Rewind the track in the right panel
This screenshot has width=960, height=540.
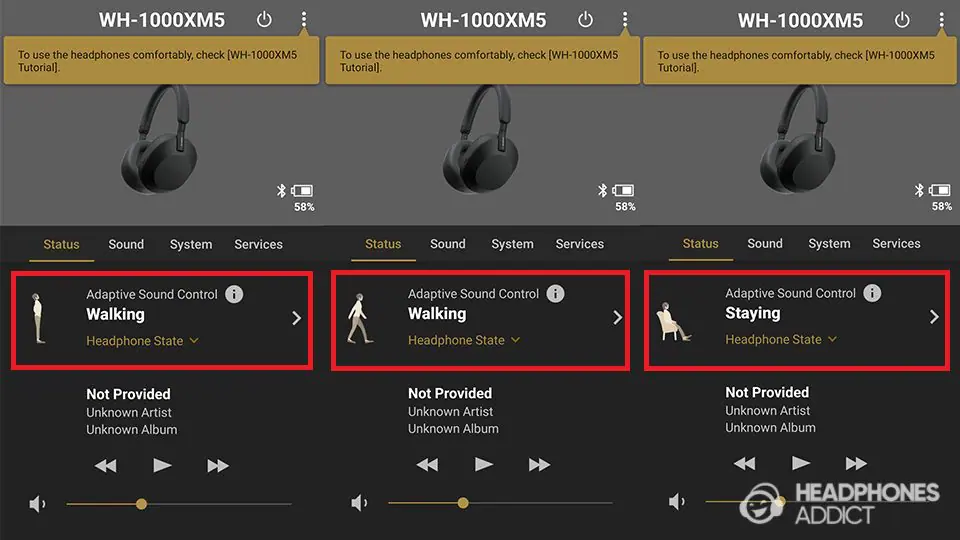click(744, 463)
